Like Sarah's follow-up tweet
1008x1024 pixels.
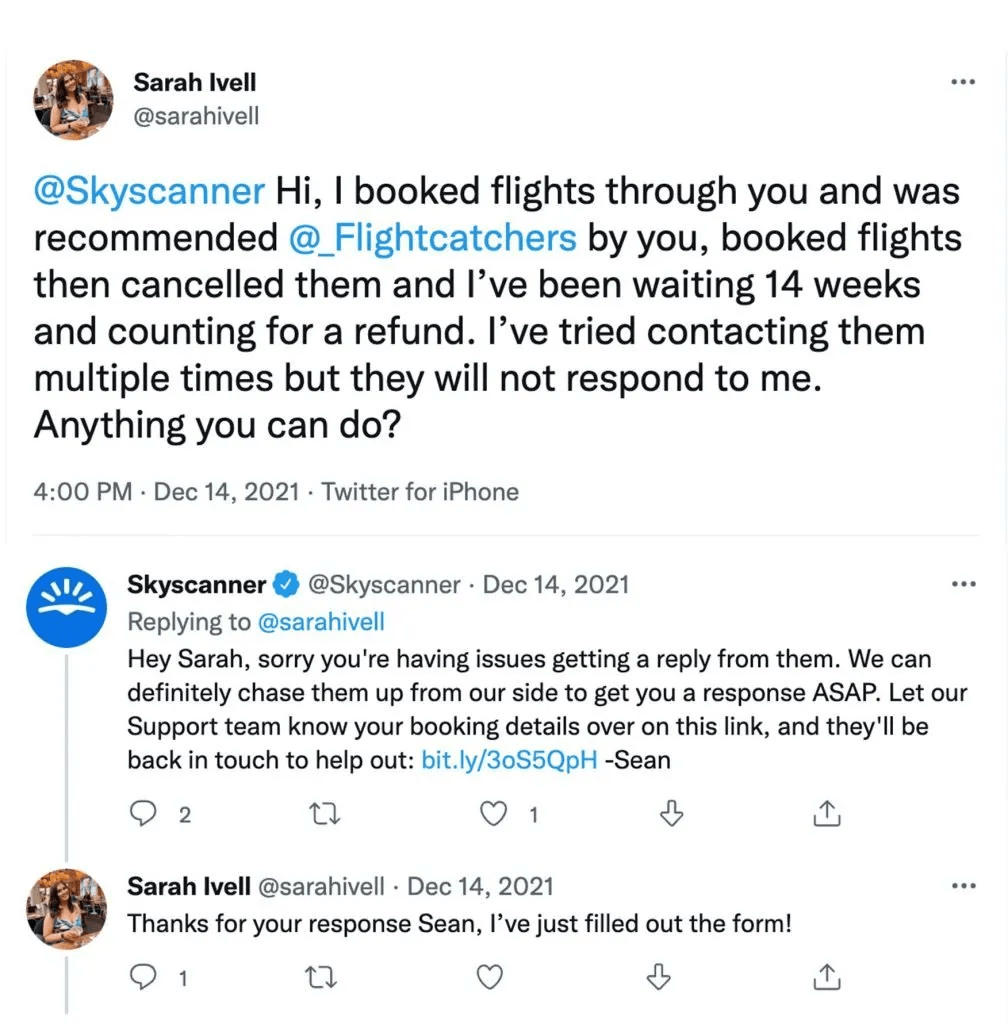tap(489, 977)
